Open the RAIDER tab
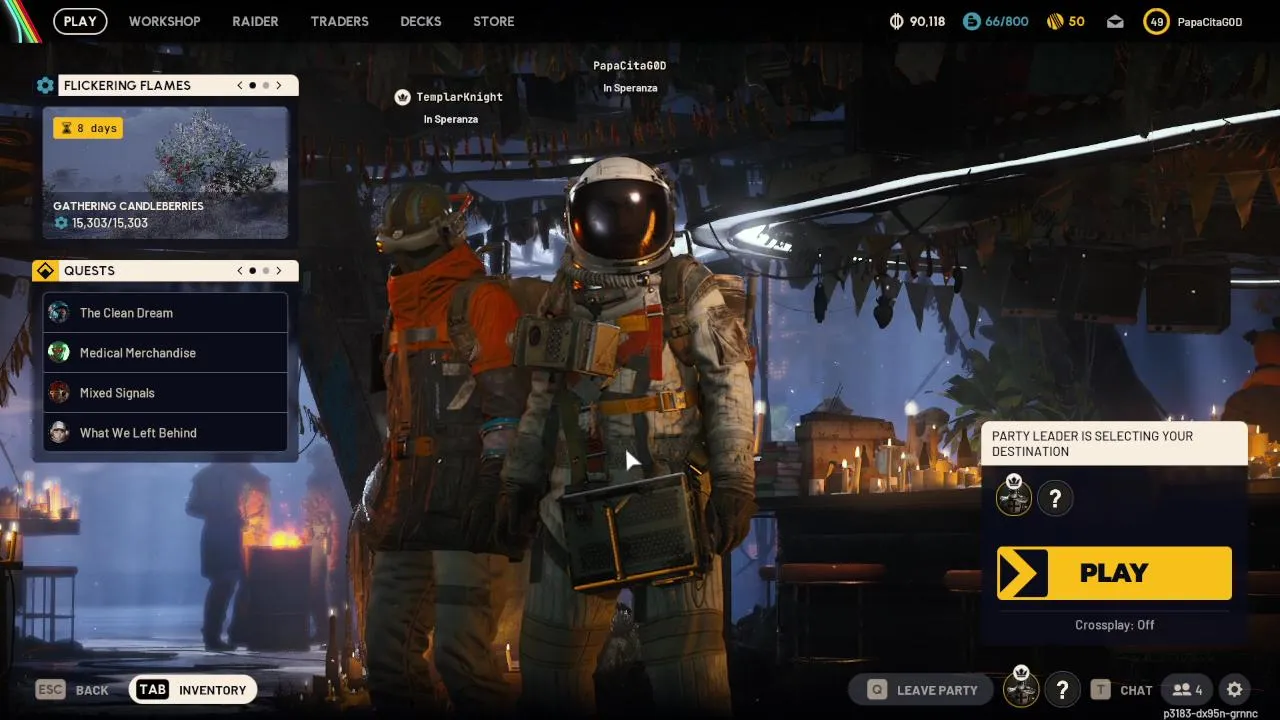The height and width of the screenshot is (720, 1280). [255, 21]
